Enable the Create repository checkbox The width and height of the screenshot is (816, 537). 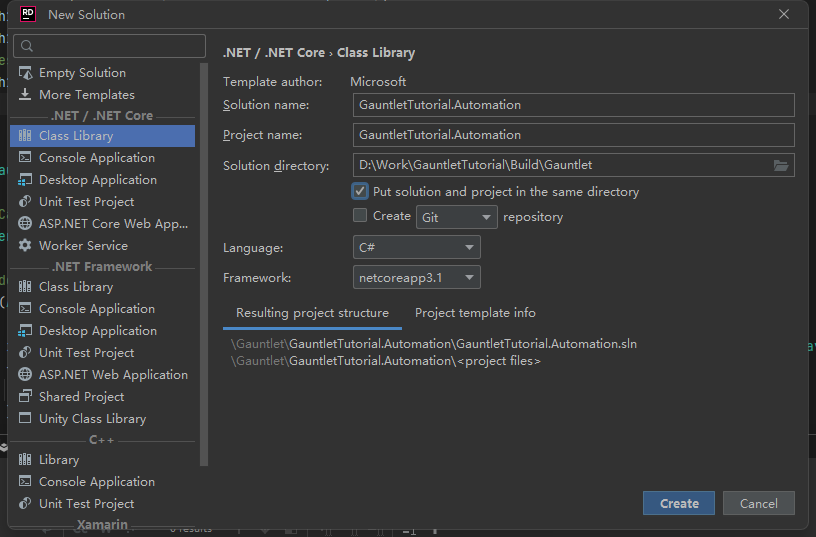(x=360, y=216)
